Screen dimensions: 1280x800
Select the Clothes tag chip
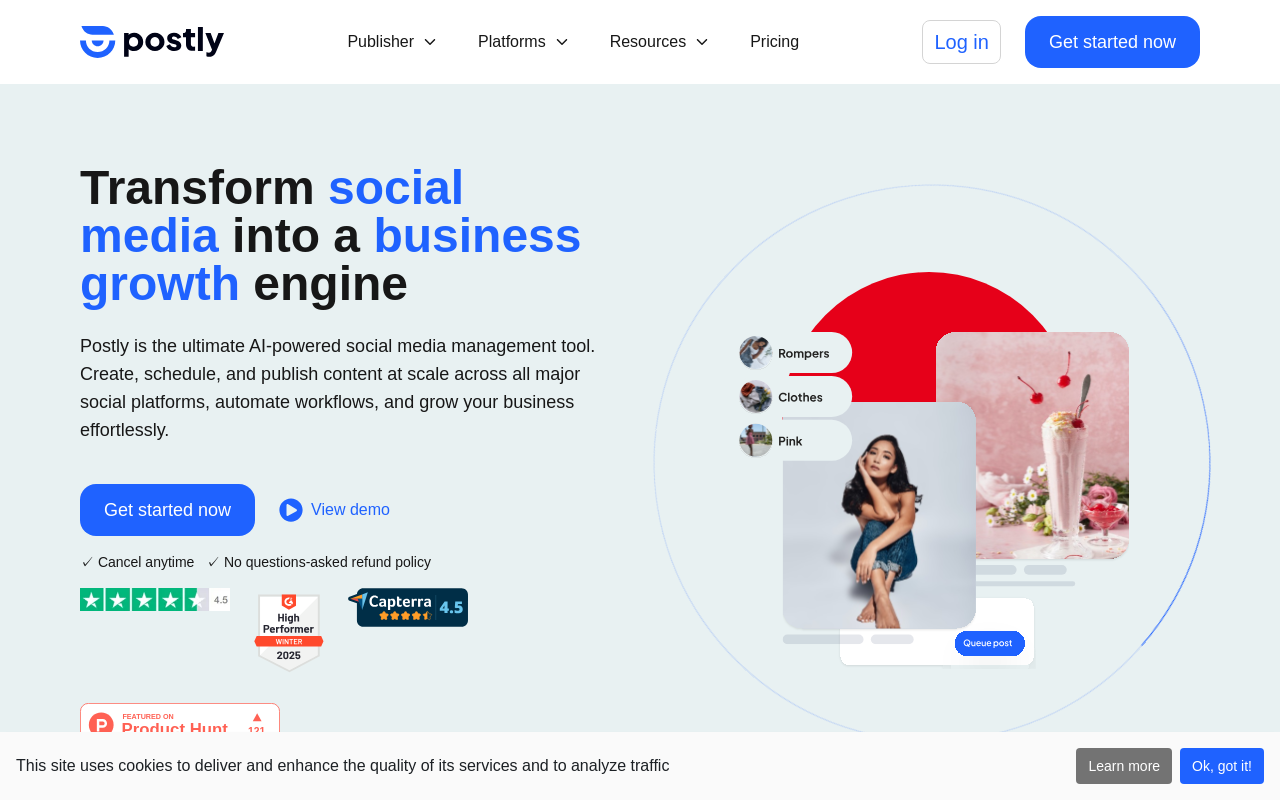pyautogui.click(x=796, y=397)
